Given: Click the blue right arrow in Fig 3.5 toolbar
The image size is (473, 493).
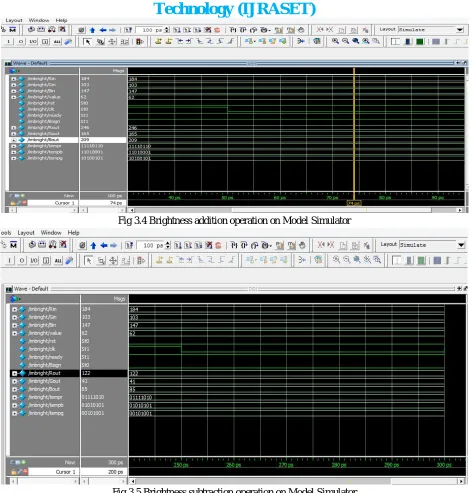Looking at the screenshot, I should tap(114, 246).
